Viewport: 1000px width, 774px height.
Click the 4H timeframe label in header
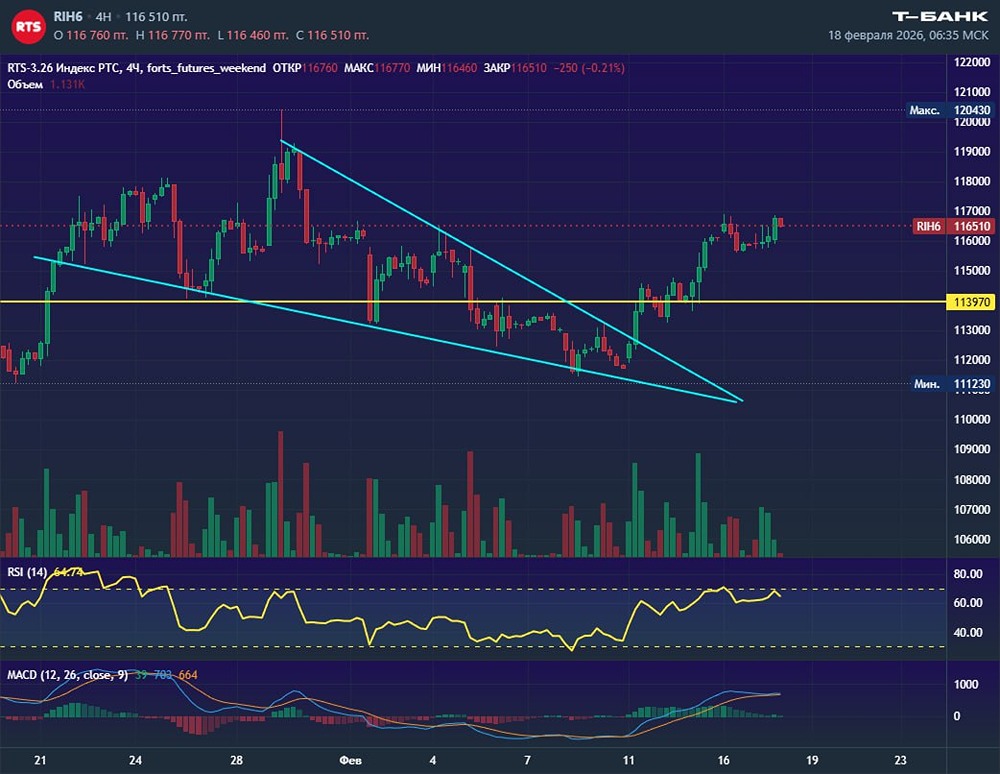point(103,17)
